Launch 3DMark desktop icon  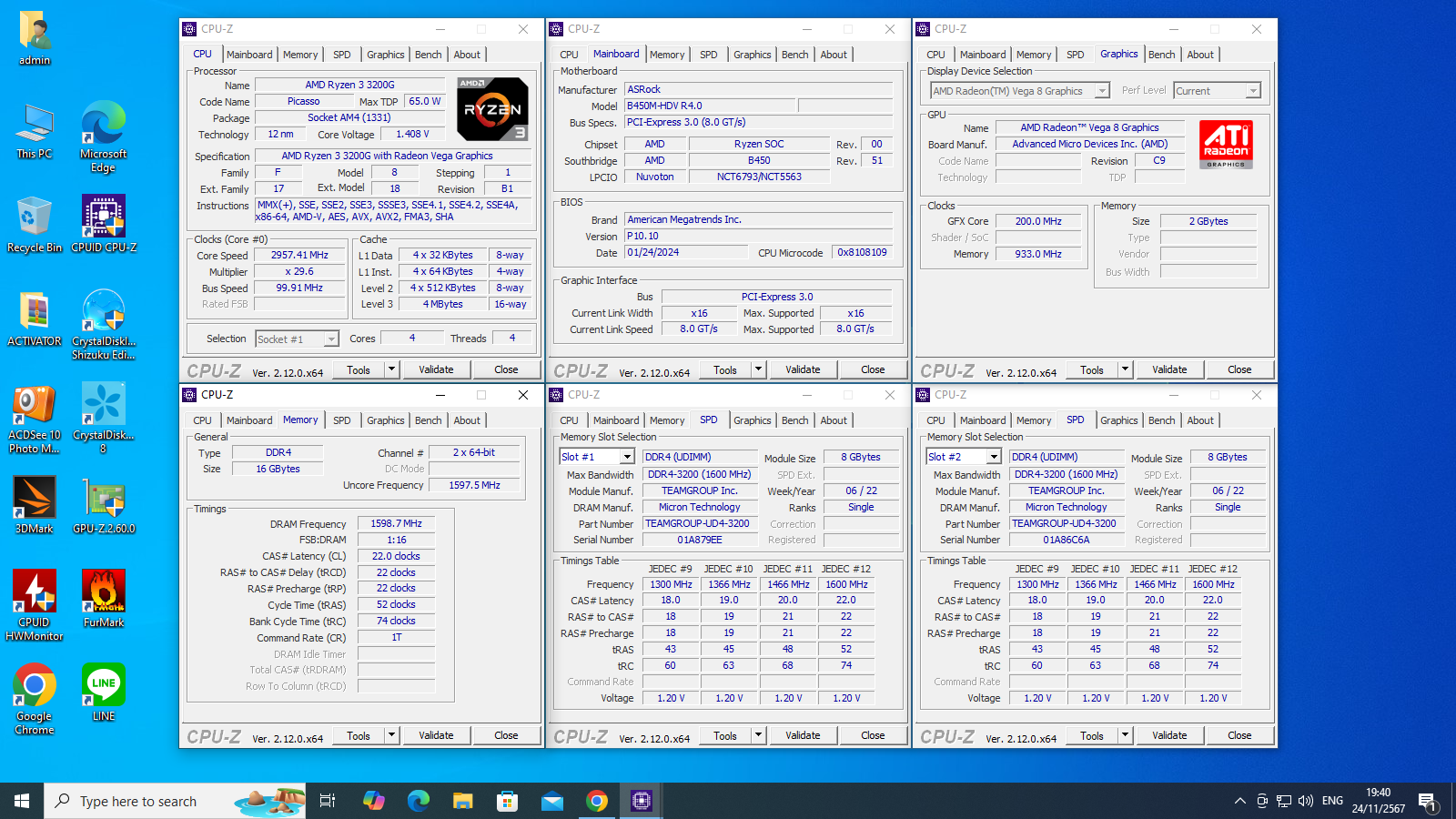(x=35, y=505)
